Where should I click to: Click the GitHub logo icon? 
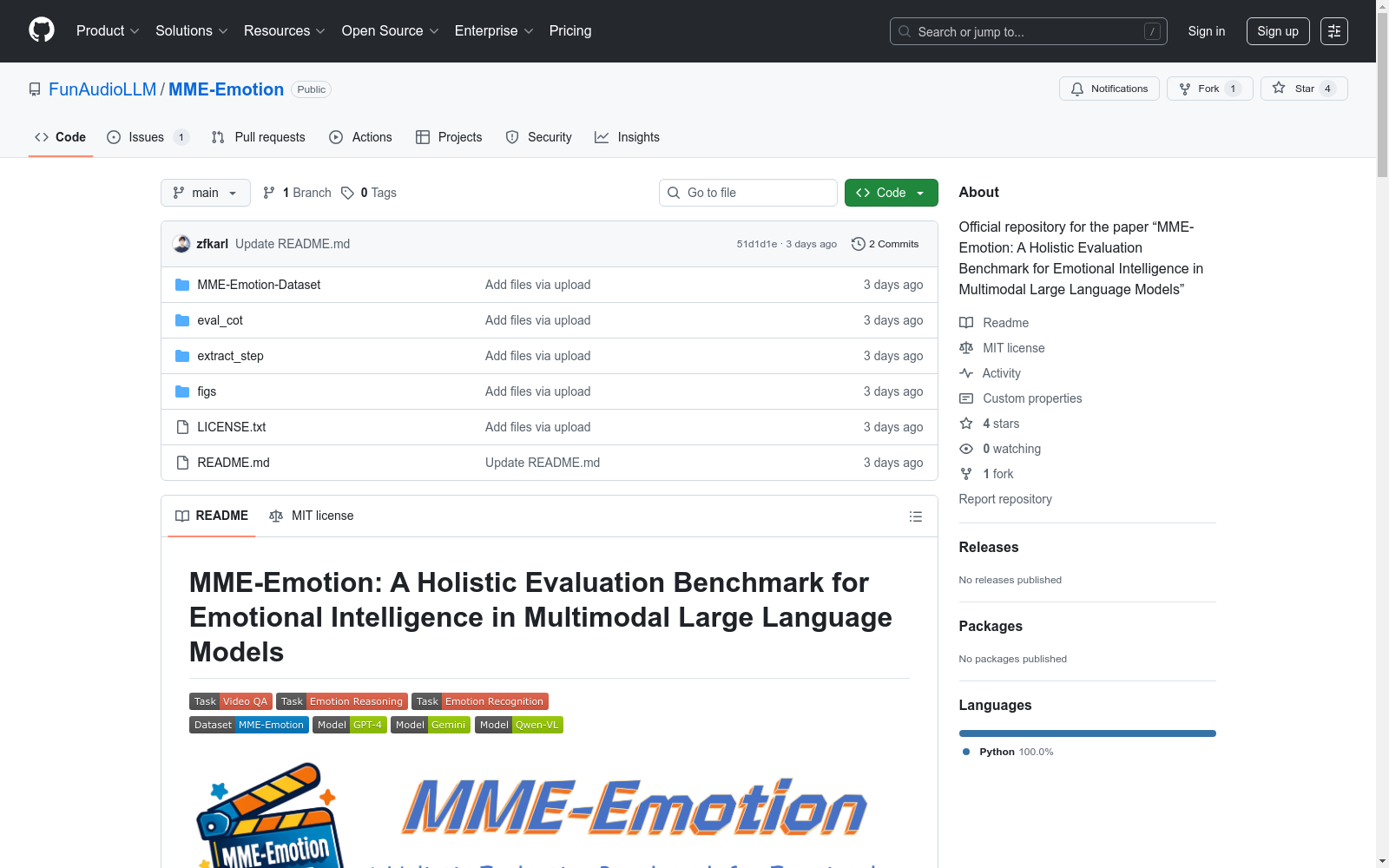pyautogui.click(x=42, y=30)
